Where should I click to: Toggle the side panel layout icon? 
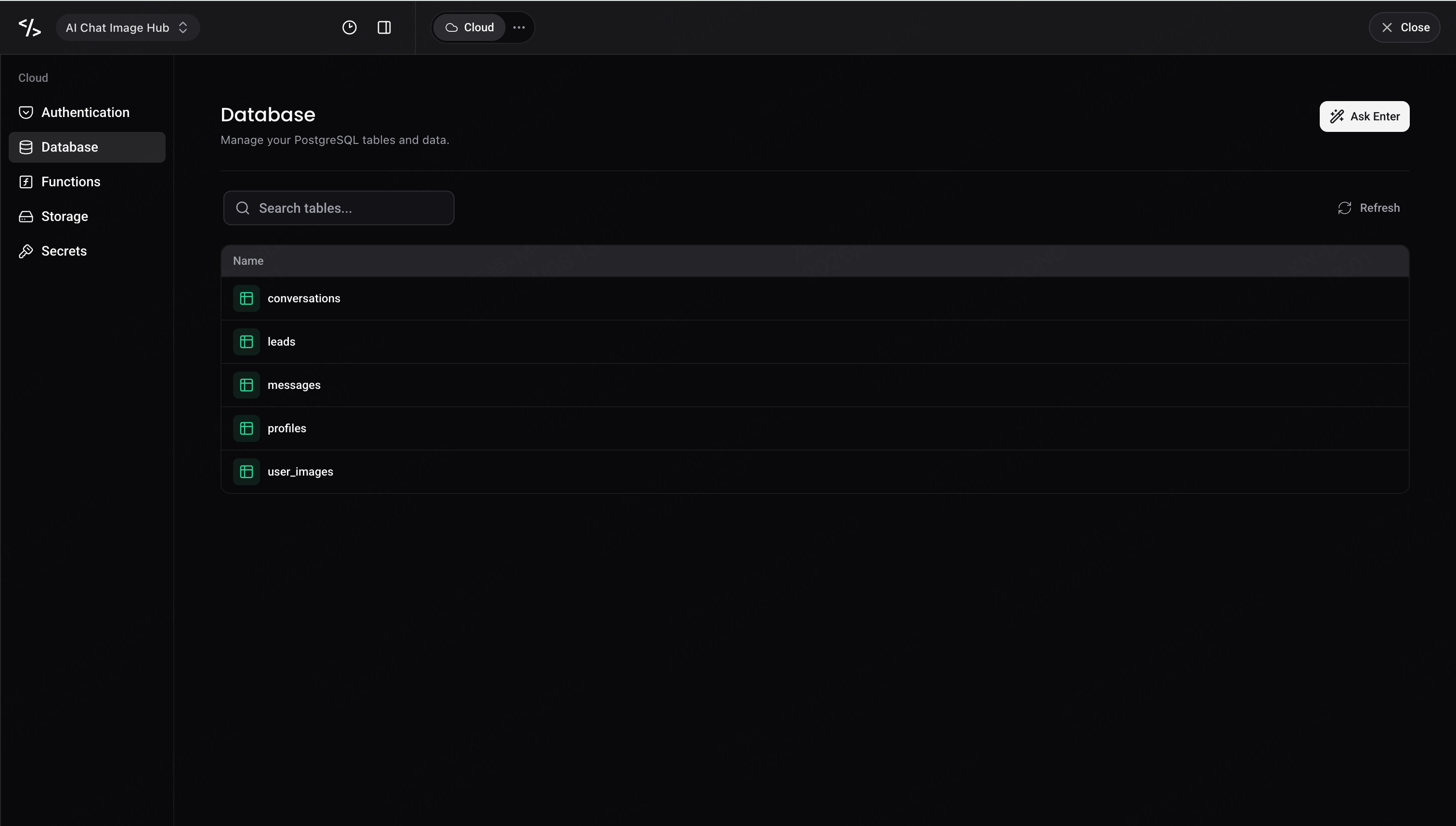pos(384,27)
